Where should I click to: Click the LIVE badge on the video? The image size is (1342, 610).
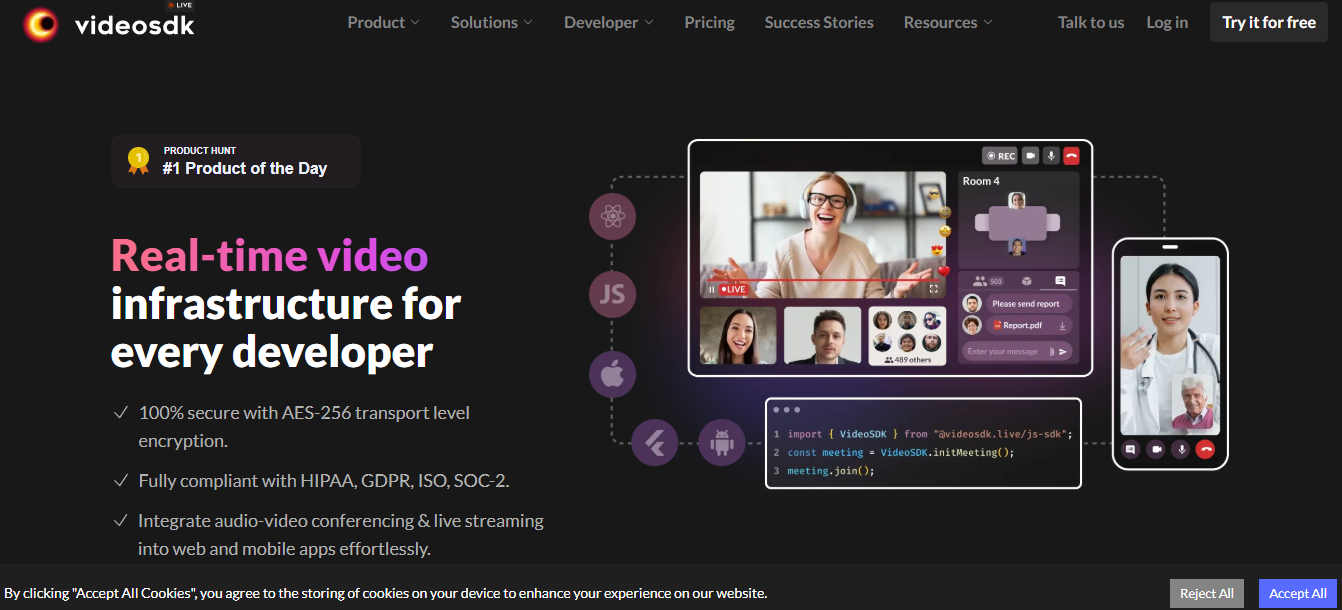734,289
